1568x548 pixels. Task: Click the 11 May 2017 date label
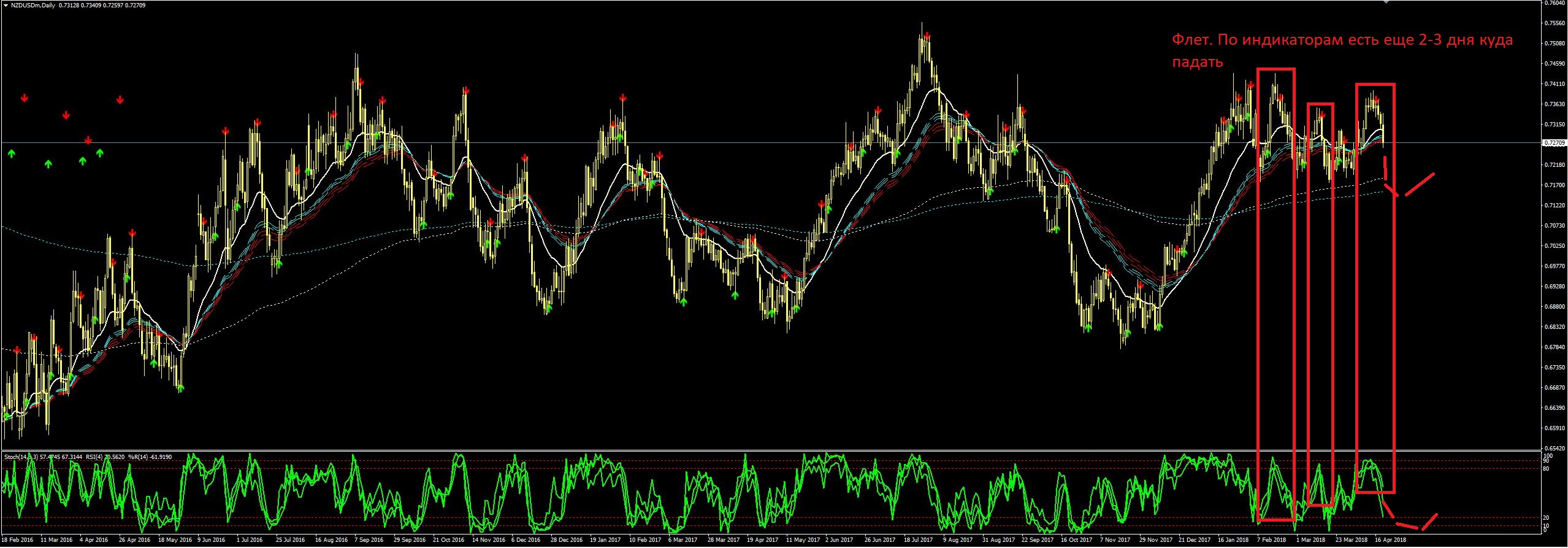[802, 541]
